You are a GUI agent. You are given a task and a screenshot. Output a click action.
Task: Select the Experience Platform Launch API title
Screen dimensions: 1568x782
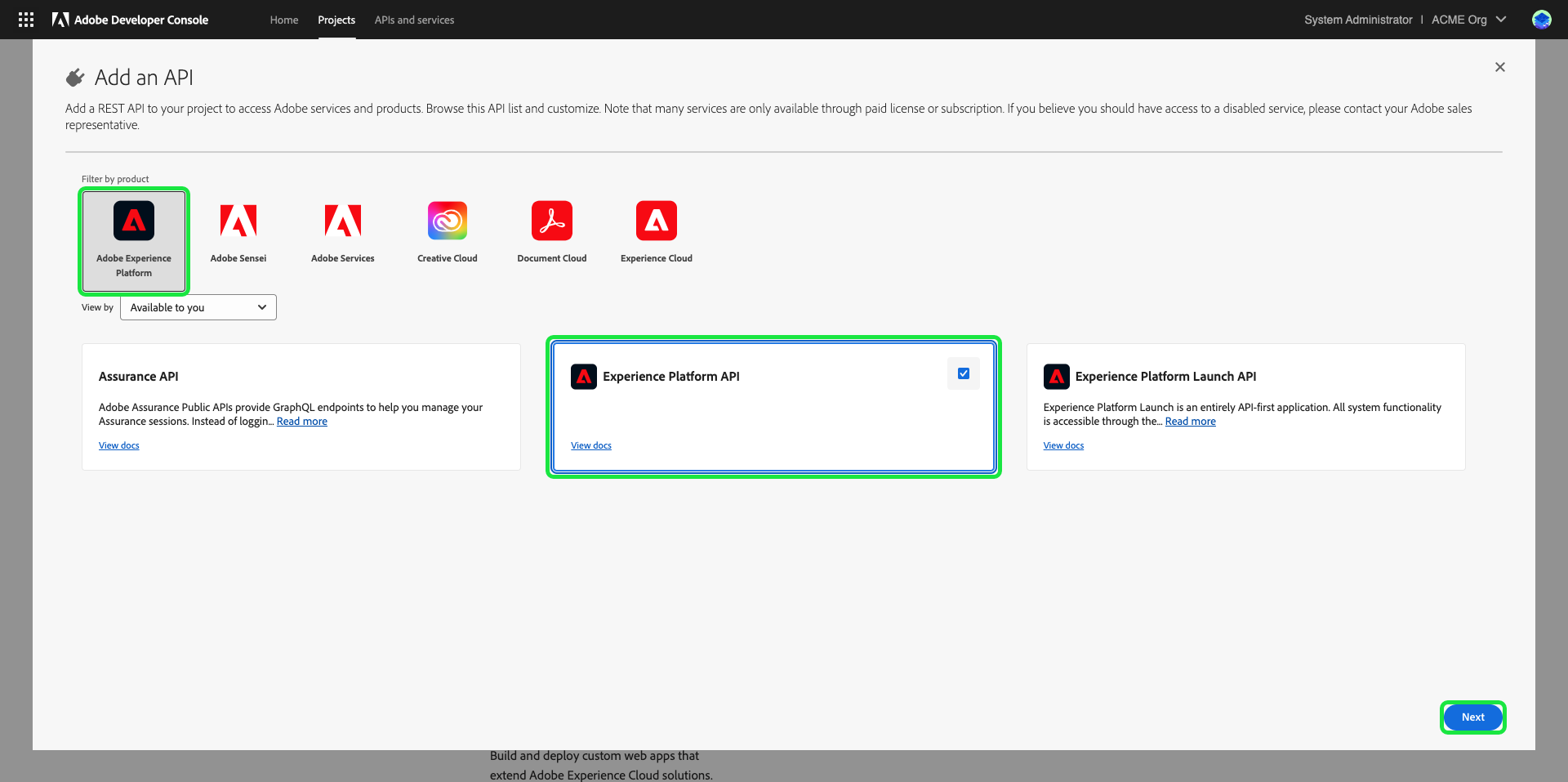1166,377
